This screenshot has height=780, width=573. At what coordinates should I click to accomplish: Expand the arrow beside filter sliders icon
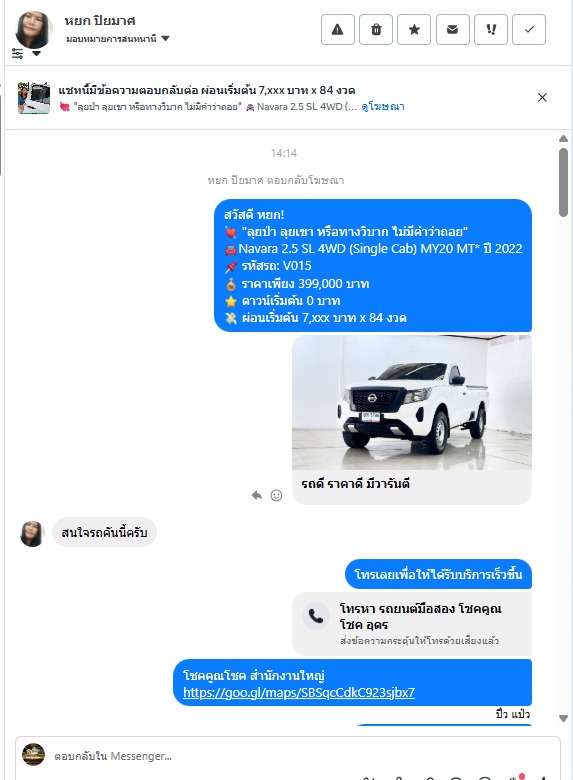[x=36, y=53]
